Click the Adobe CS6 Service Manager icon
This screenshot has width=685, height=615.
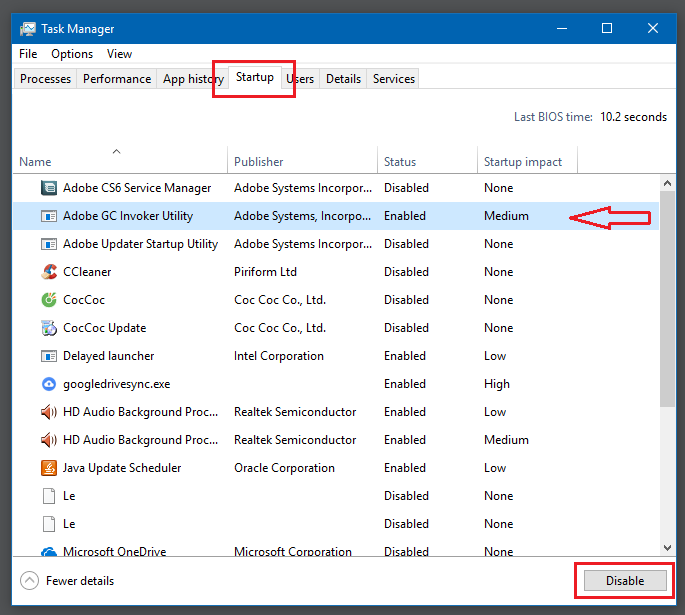pyautogui.click(x=48, y=188)
